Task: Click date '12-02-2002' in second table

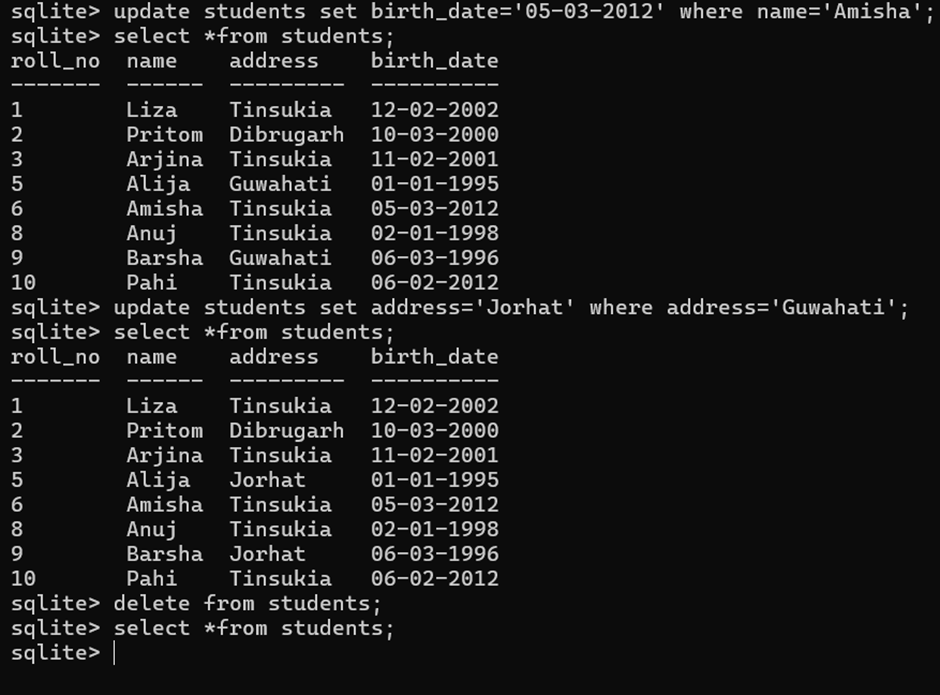Action: 435,406
